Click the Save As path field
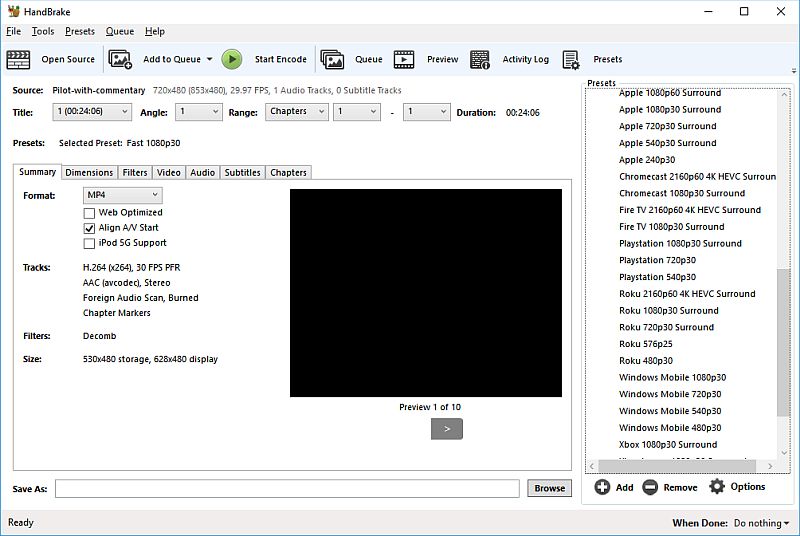Screen dimensions: 800x536 tap(287, 488)
